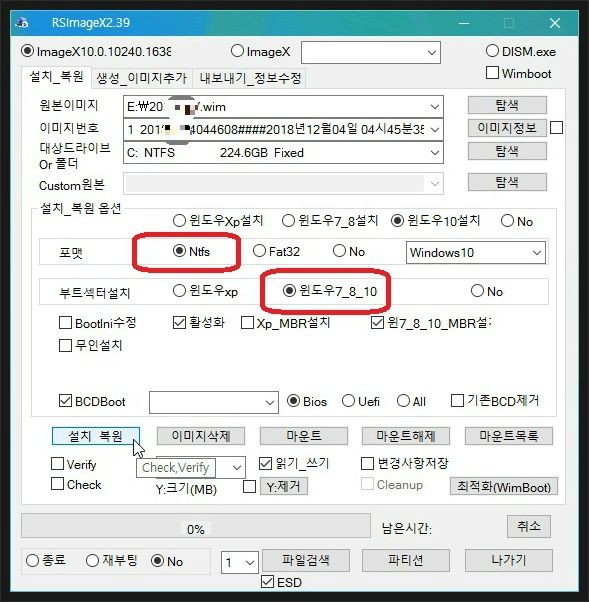
Task: Switch to the 생성_이미지추가 tab
Action: click(141, 78)
